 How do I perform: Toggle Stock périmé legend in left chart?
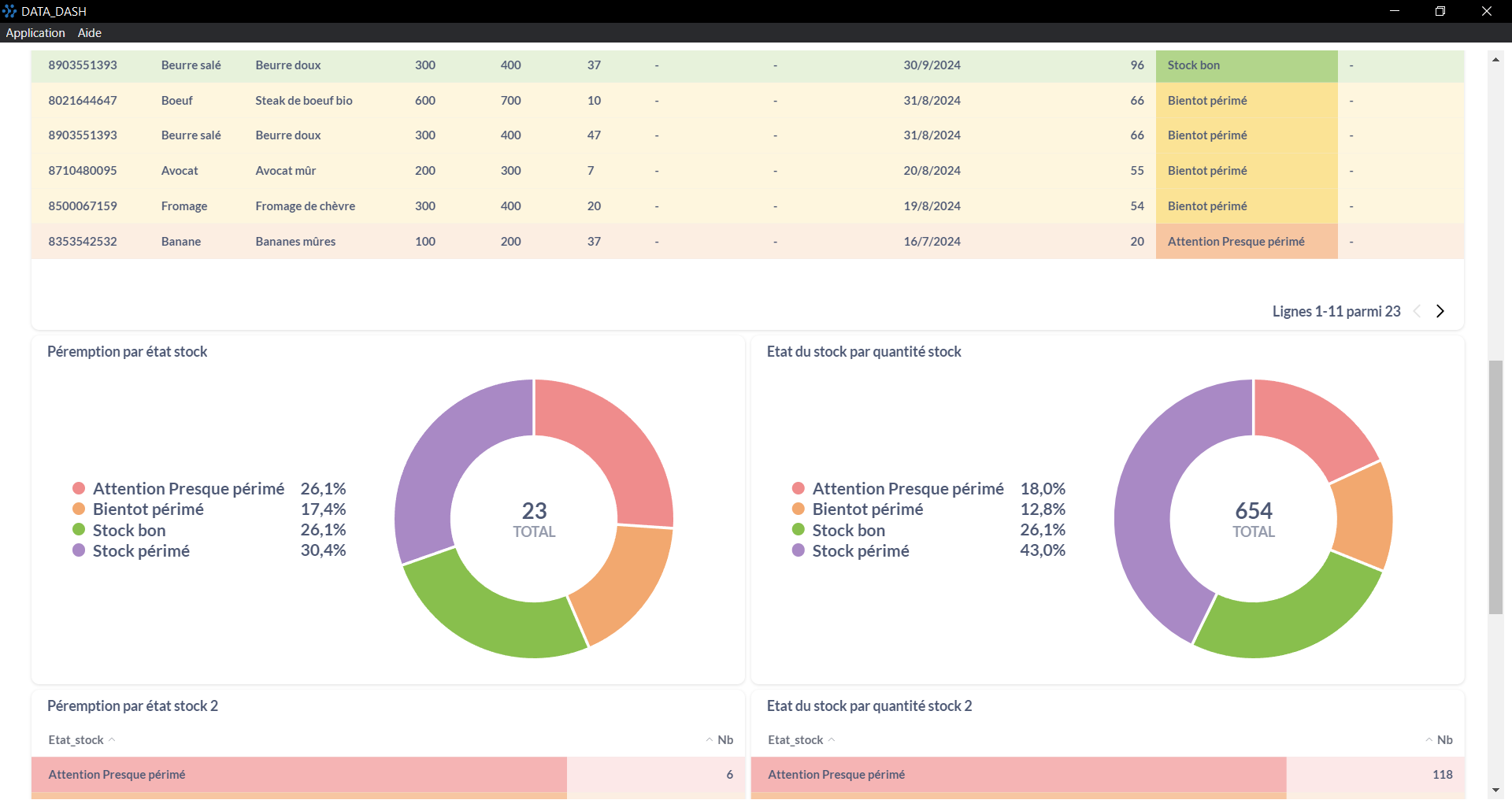tap(141, 551)
